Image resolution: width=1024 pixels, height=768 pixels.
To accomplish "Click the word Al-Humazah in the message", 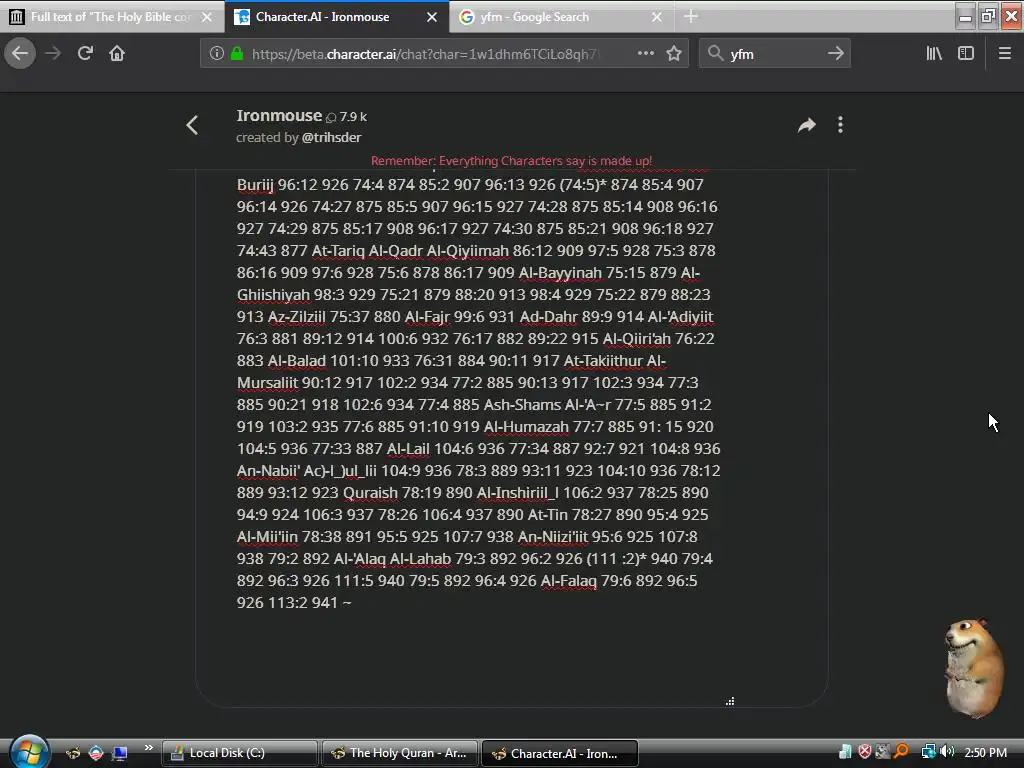I will click(526, 426).
